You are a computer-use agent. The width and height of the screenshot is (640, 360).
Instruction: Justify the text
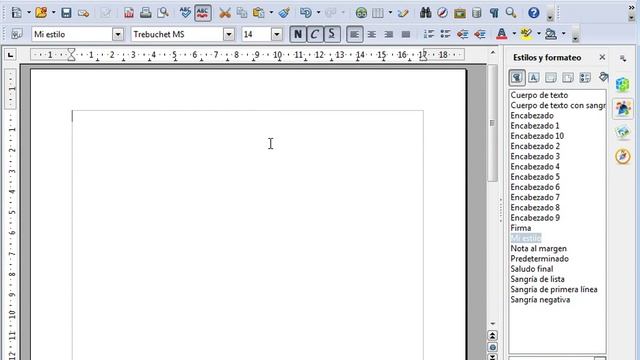(406, 35)
